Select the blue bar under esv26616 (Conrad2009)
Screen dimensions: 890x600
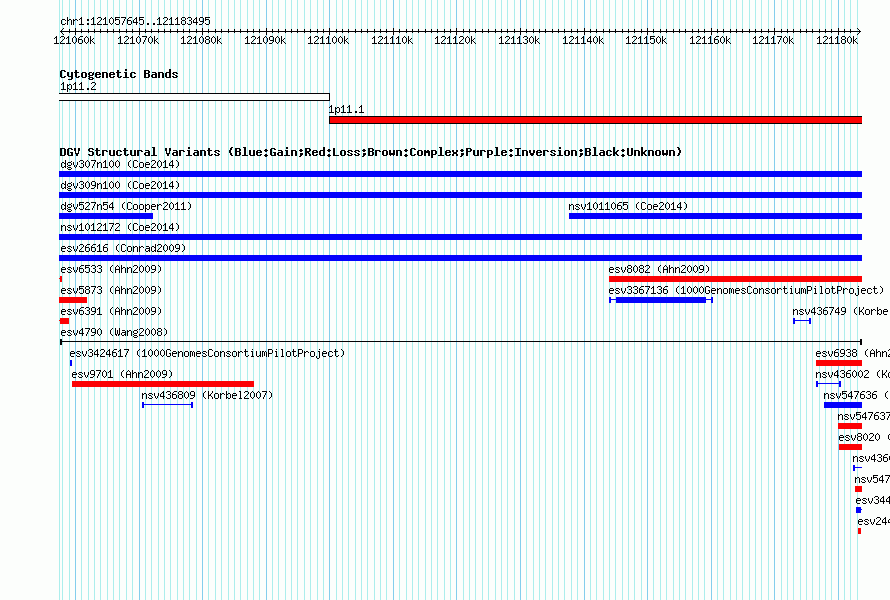click(x=460, y=258)
